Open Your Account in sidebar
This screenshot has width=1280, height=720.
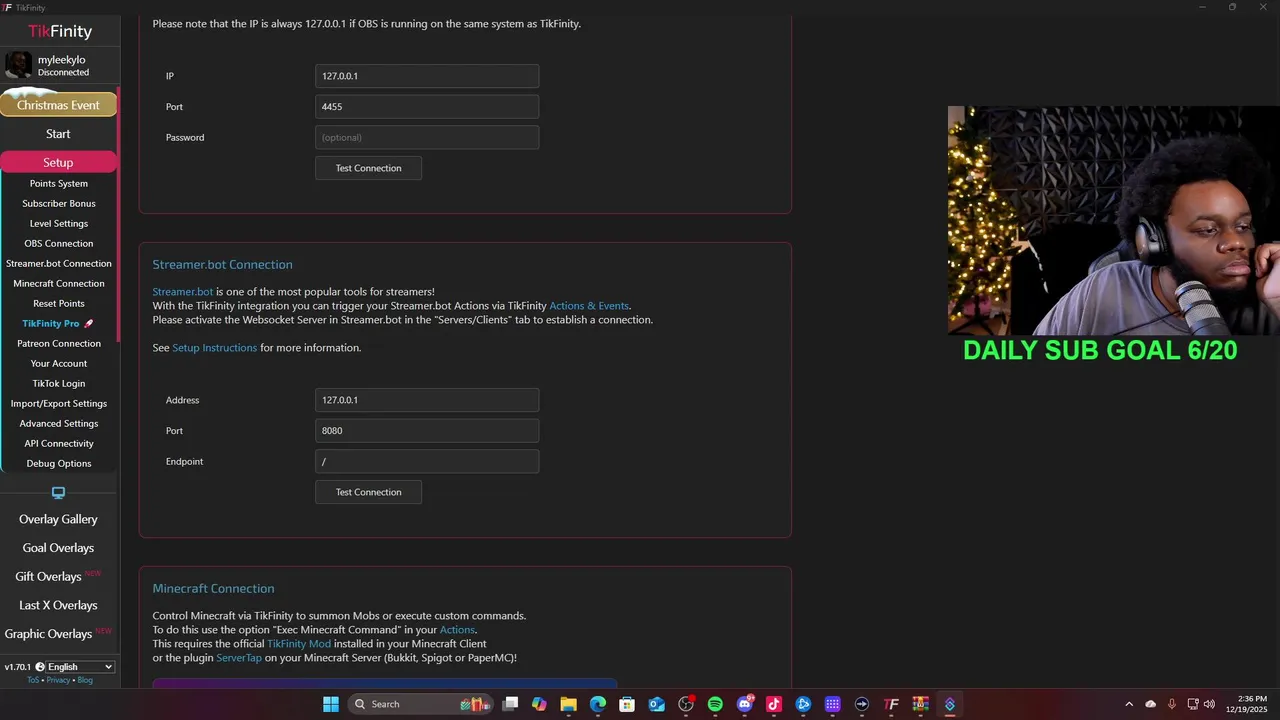click(59, 364)
